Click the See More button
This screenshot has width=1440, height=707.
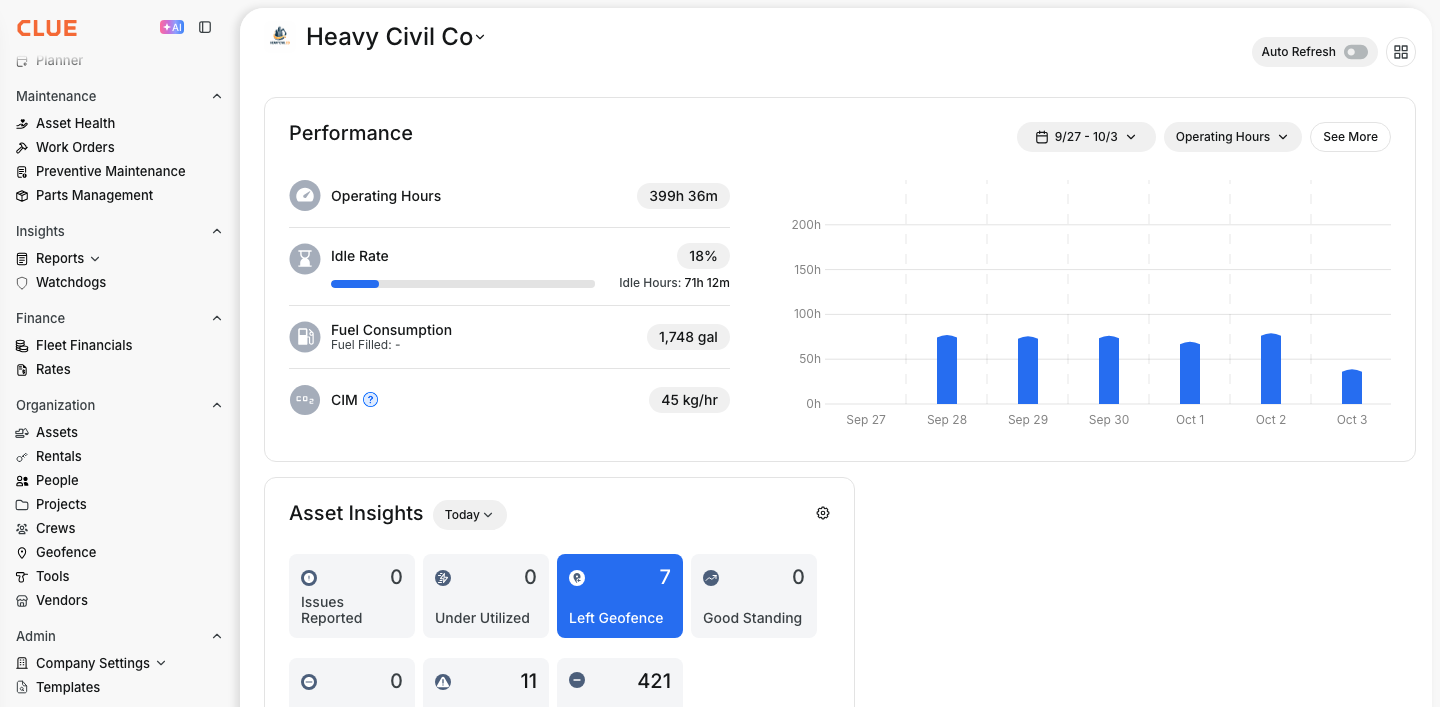pyautogui.click(x=1350, y=137)
